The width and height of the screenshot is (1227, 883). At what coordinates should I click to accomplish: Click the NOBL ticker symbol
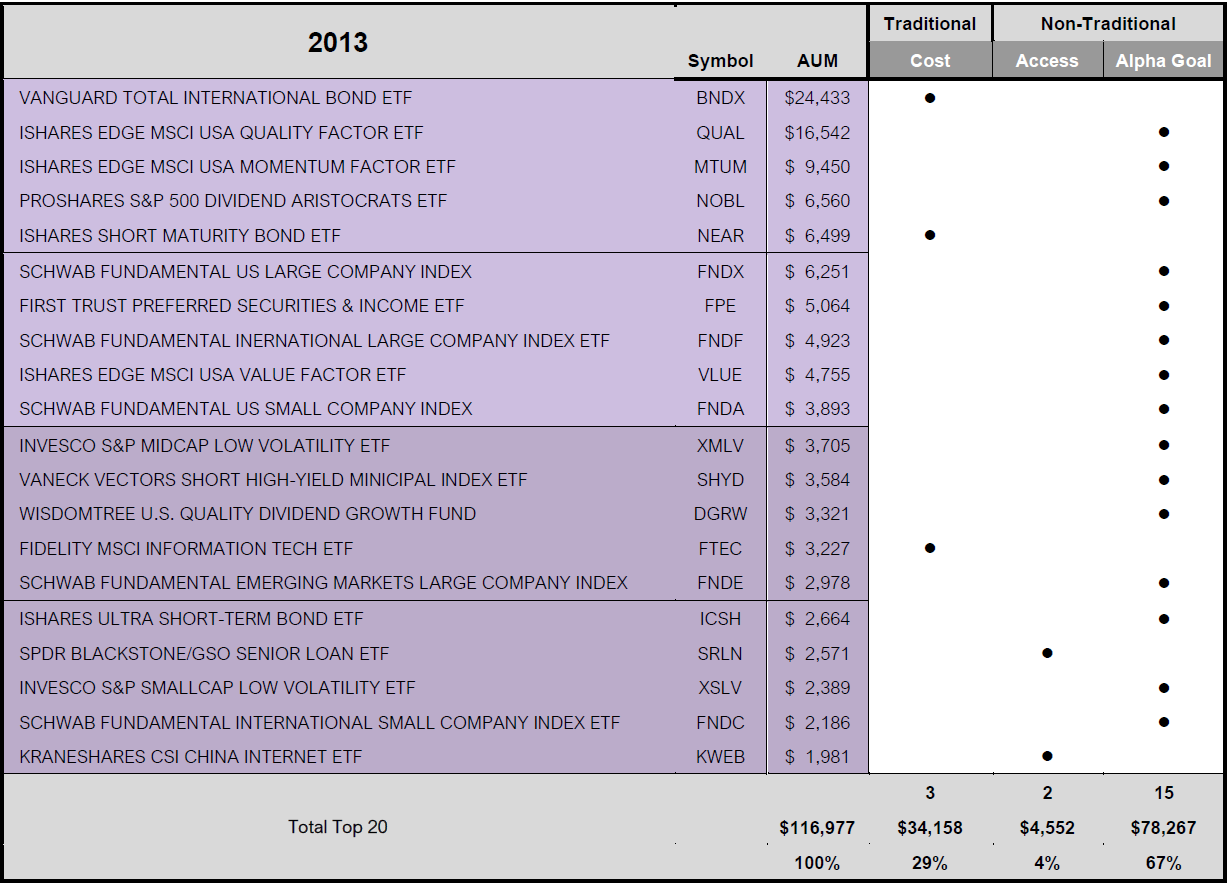pyautogui.click(x=720, y=200)
